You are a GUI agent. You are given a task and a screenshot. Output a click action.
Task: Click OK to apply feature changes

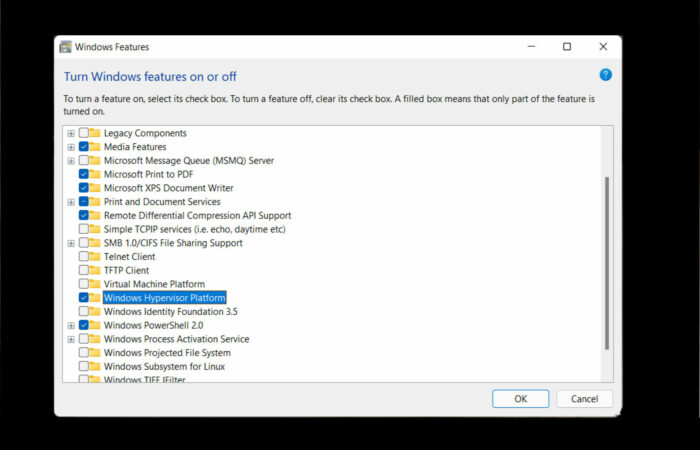[x=521, y=399]
